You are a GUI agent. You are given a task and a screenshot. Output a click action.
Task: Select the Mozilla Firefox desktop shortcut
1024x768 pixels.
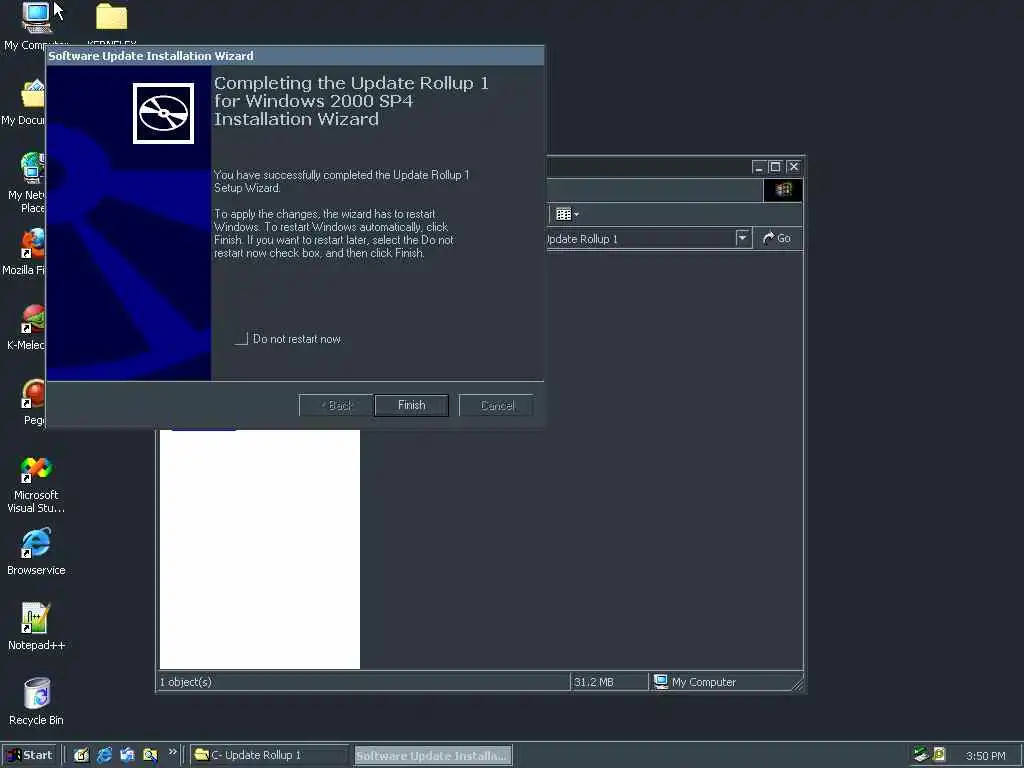click(26, 251)
